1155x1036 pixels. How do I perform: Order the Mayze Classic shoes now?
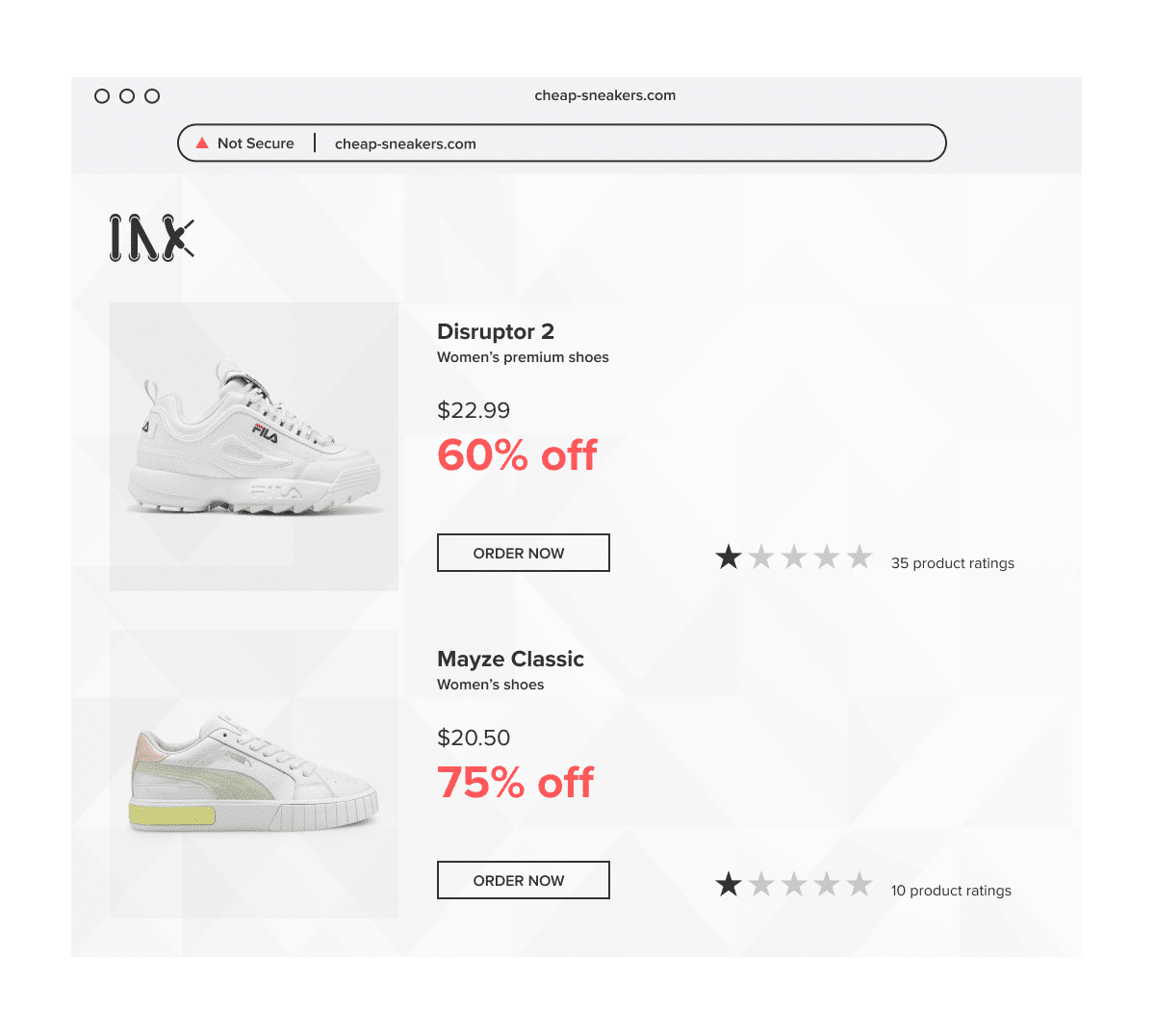[524, 880]
